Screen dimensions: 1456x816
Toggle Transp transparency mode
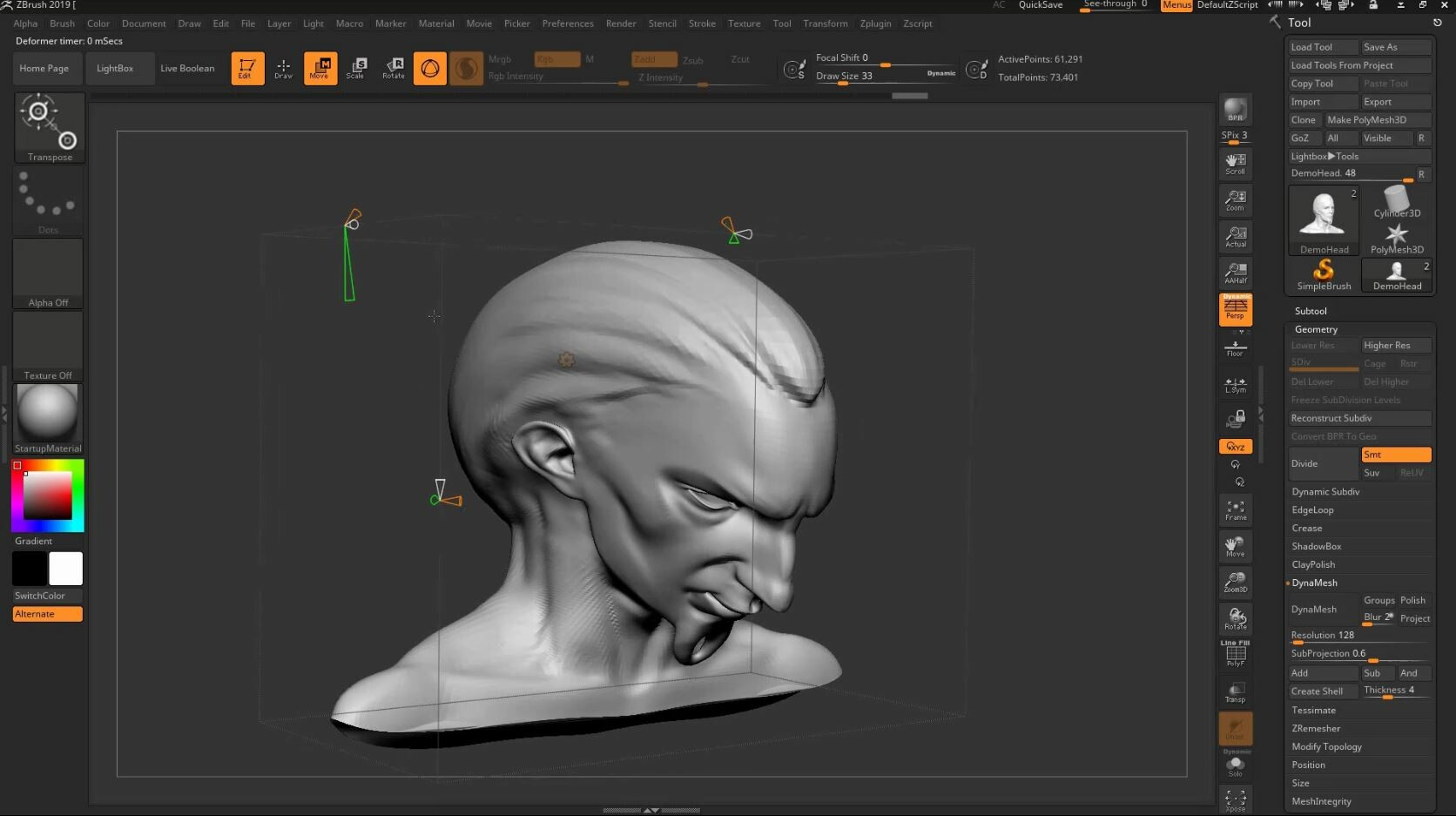[1235, 691]
